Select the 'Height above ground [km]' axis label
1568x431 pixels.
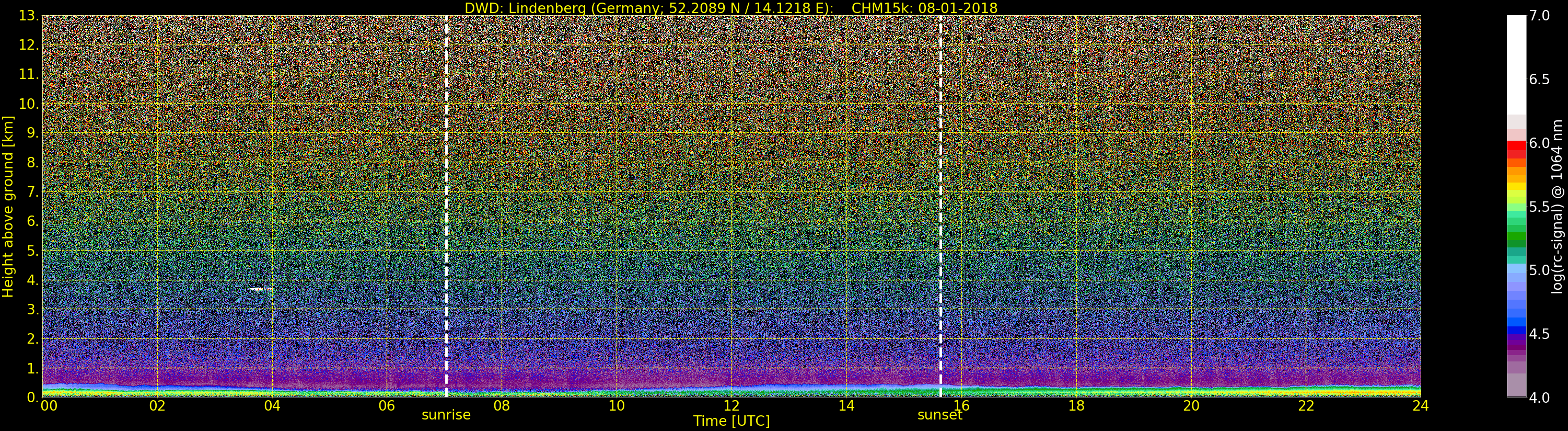[8, 207]
